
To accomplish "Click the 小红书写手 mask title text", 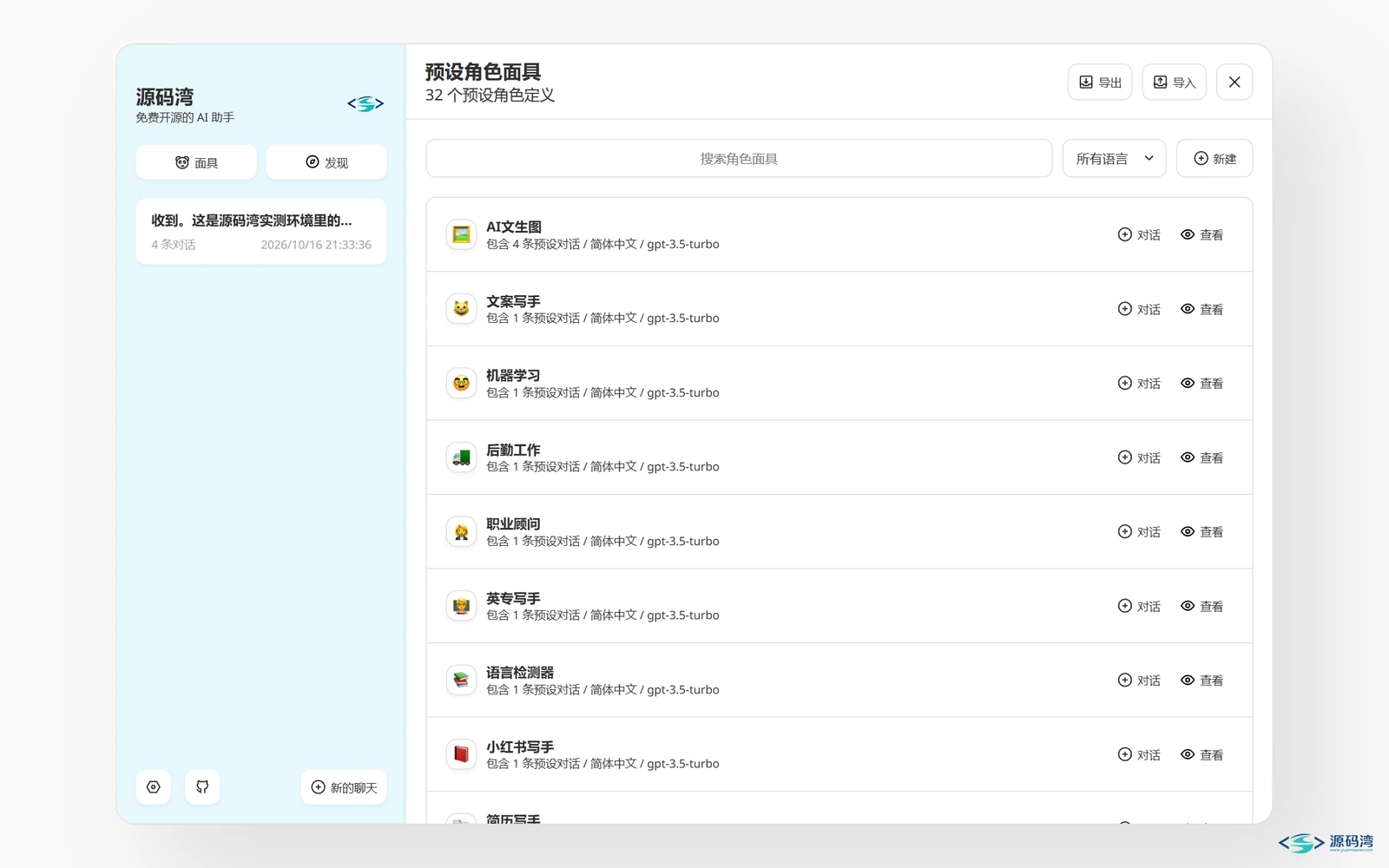I will (x=520, y=746).
